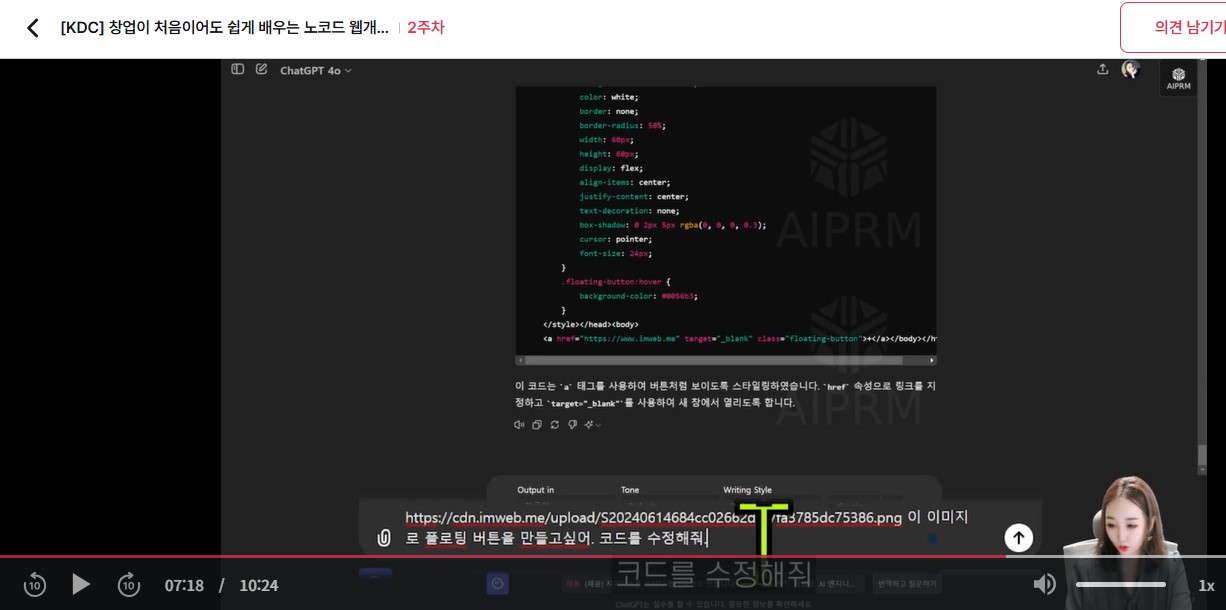Open the Writing Style dropdown
The image size is (1226, 610).
[747, 490]
